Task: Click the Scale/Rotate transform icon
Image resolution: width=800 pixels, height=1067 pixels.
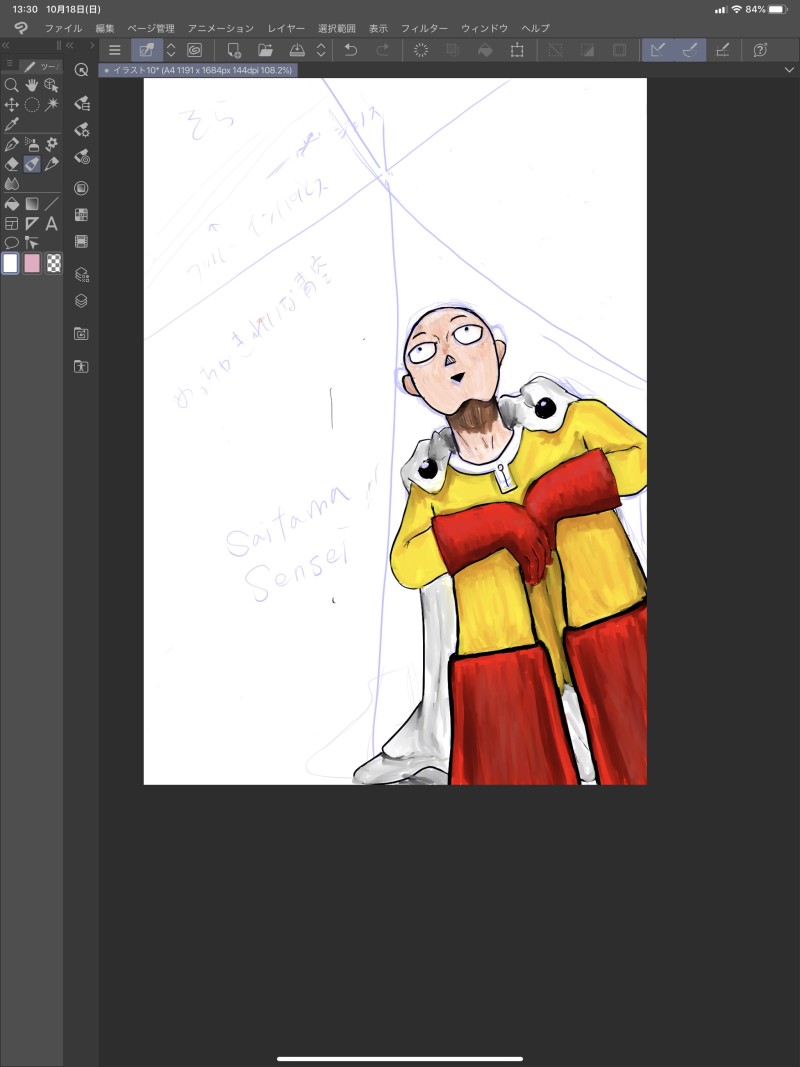Action: click(517, 50)
